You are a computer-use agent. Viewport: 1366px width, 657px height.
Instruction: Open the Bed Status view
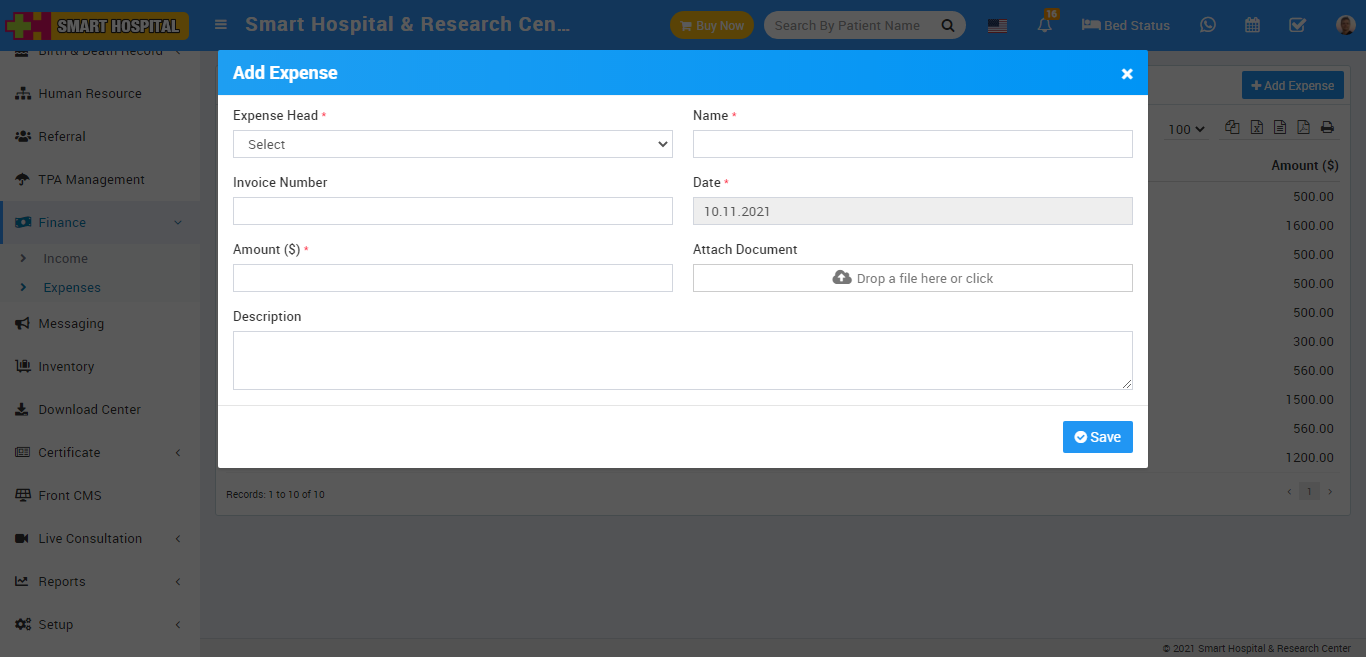(x=1125, y=25)
